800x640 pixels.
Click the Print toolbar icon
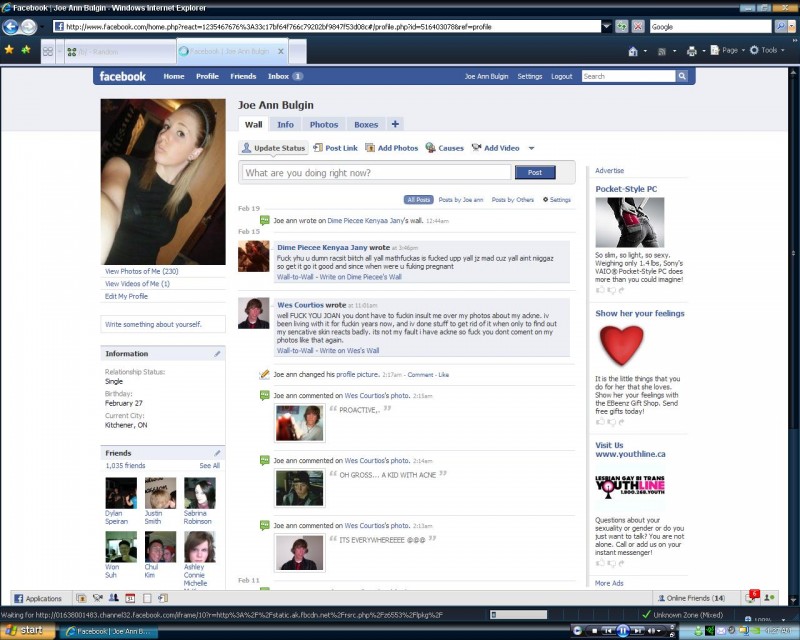click(x=691, y=51)
